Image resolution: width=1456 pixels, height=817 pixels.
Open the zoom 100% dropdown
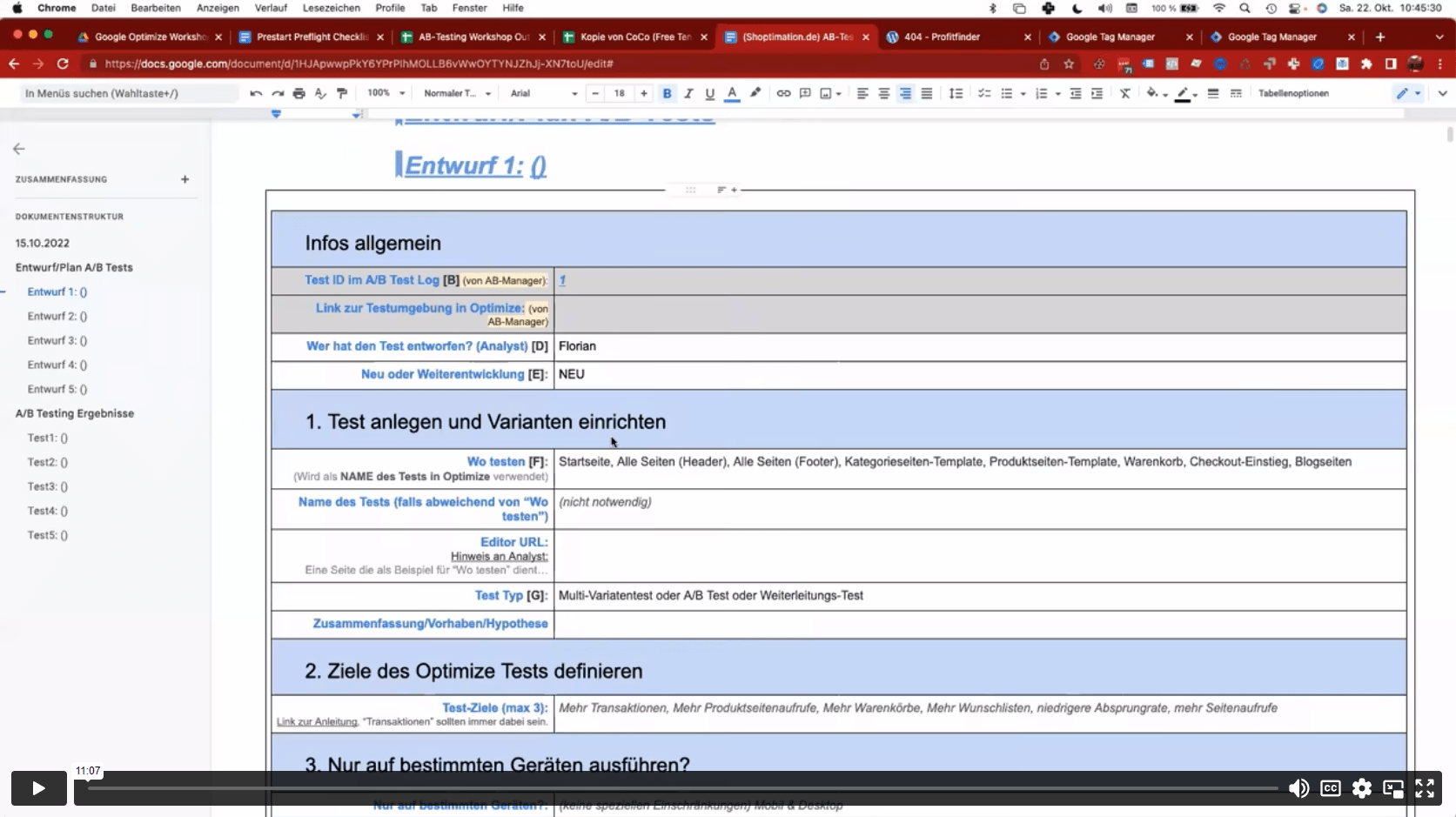coord(386,93)
